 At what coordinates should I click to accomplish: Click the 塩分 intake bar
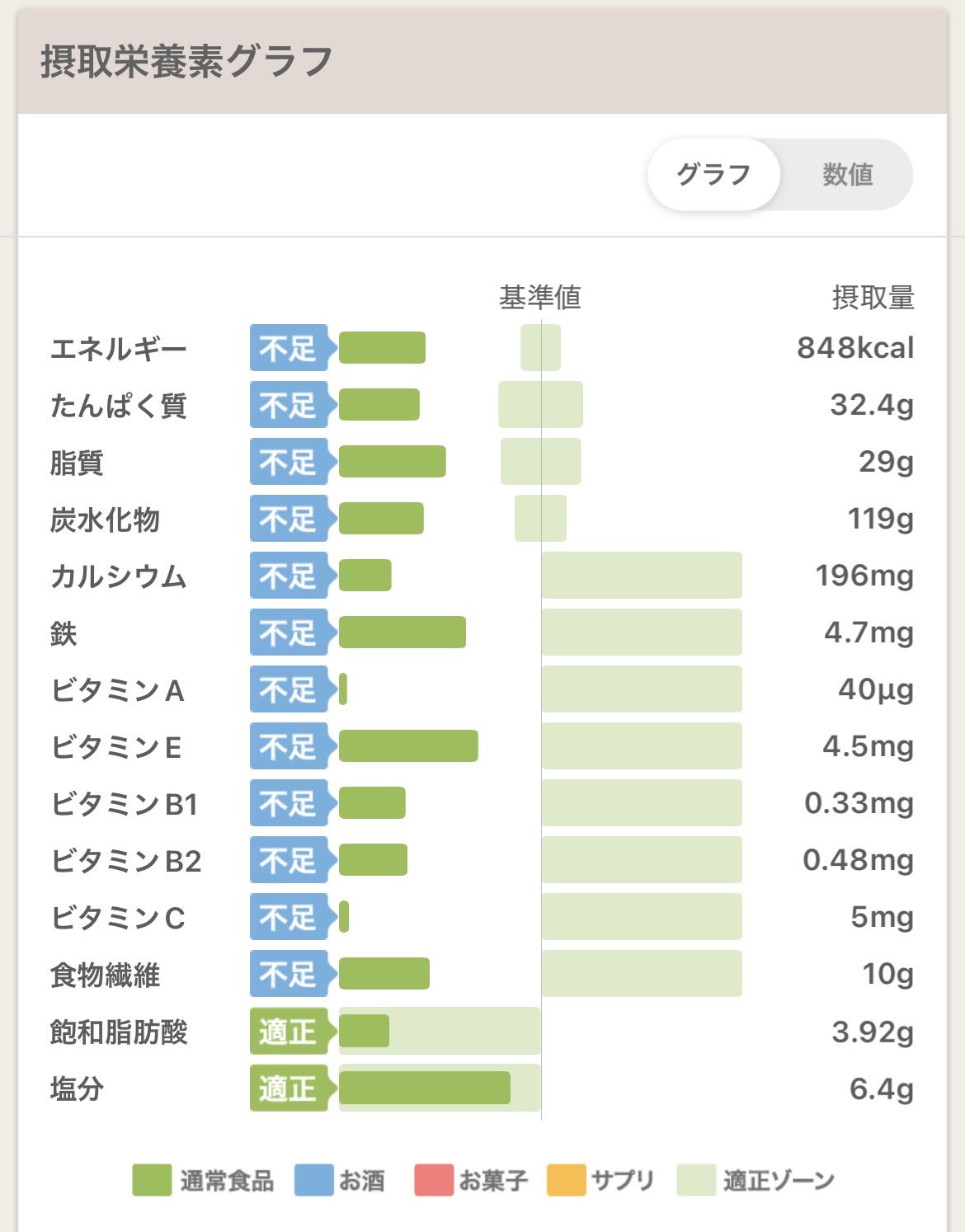[425, 1088]
